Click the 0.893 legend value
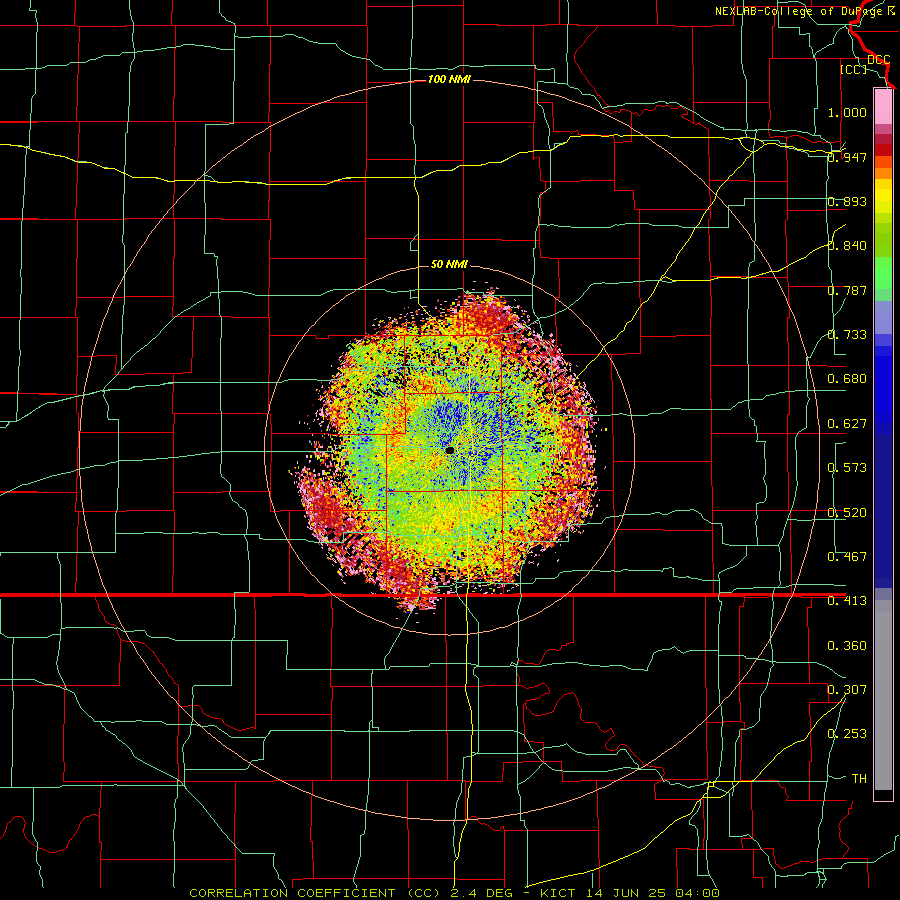 click(847, 201)
